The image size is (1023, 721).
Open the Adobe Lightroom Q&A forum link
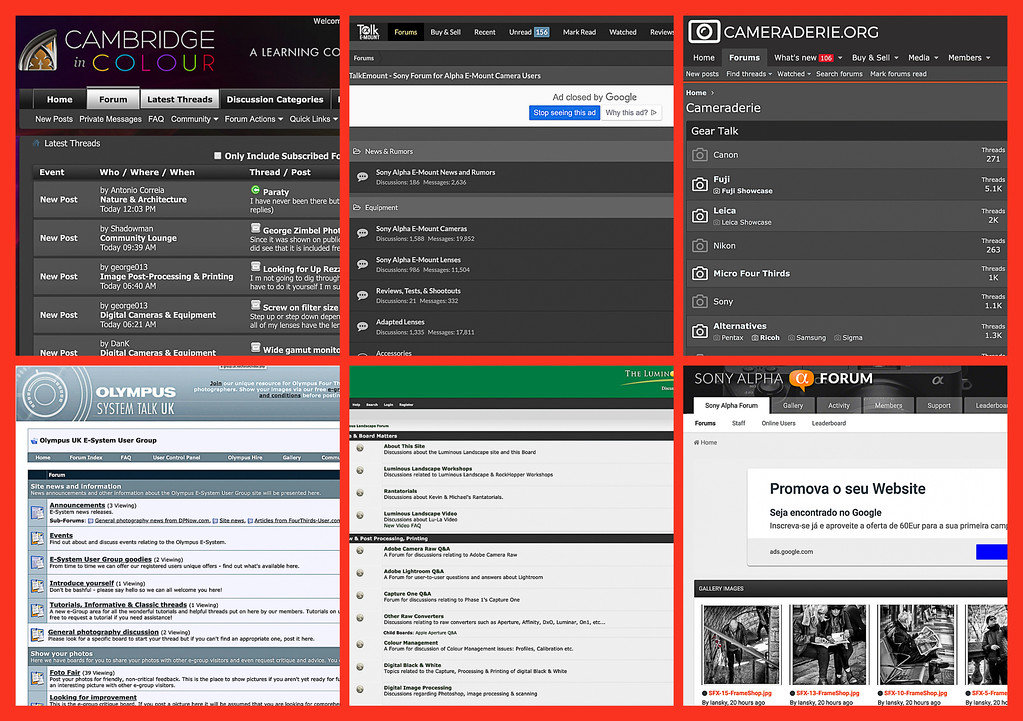tap(413, 571)
